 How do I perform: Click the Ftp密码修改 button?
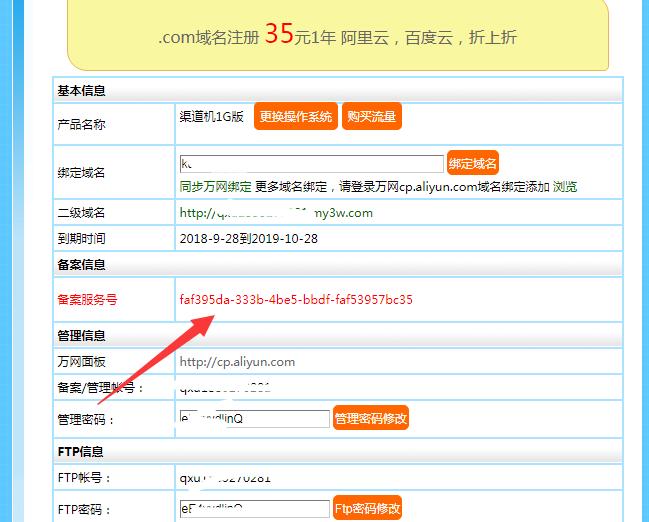point(367,508)
